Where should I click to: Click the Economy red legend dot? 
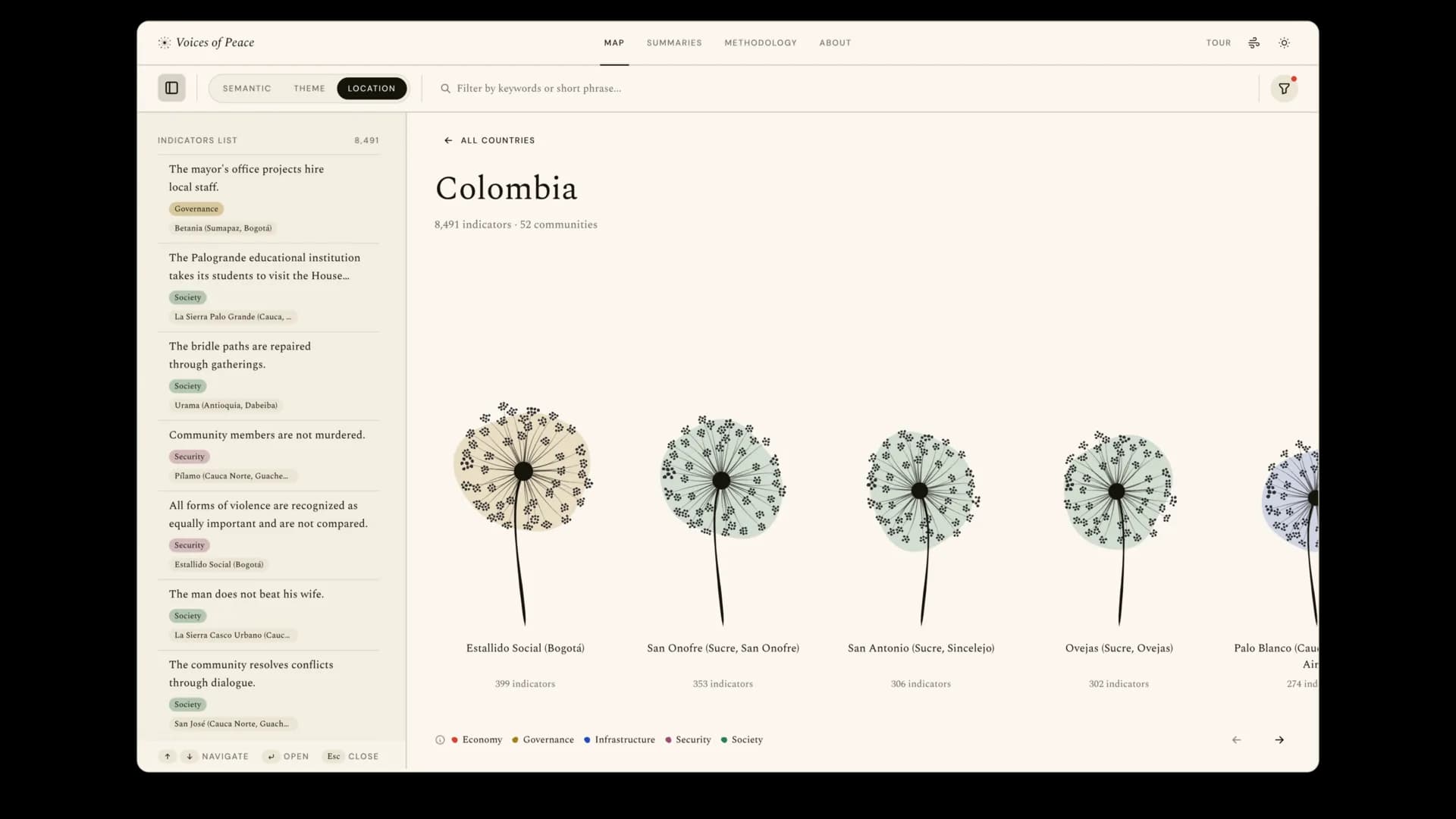click(x=454, y=740)
